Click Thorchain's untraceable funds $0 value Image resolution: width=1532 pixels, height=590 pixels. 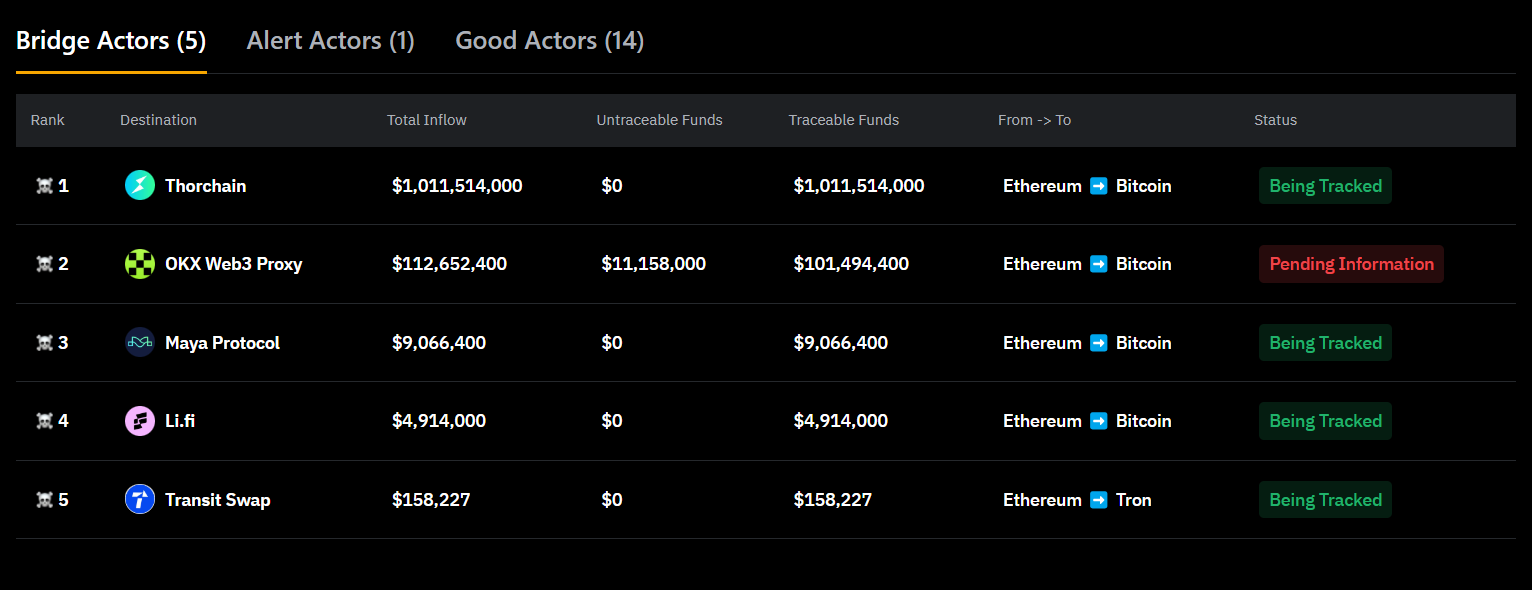(612, 186)
